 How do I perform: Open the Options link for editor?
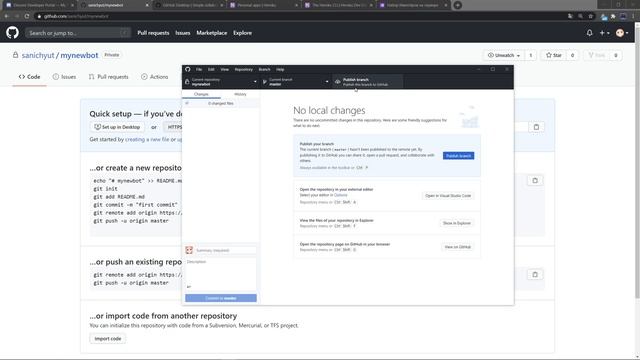pos(341,195)
